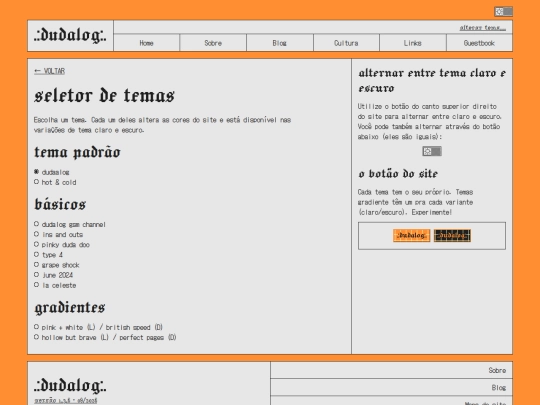The image size is (540, 405).
Task: Go to the Blog nav tab
Action: (280, 43)
